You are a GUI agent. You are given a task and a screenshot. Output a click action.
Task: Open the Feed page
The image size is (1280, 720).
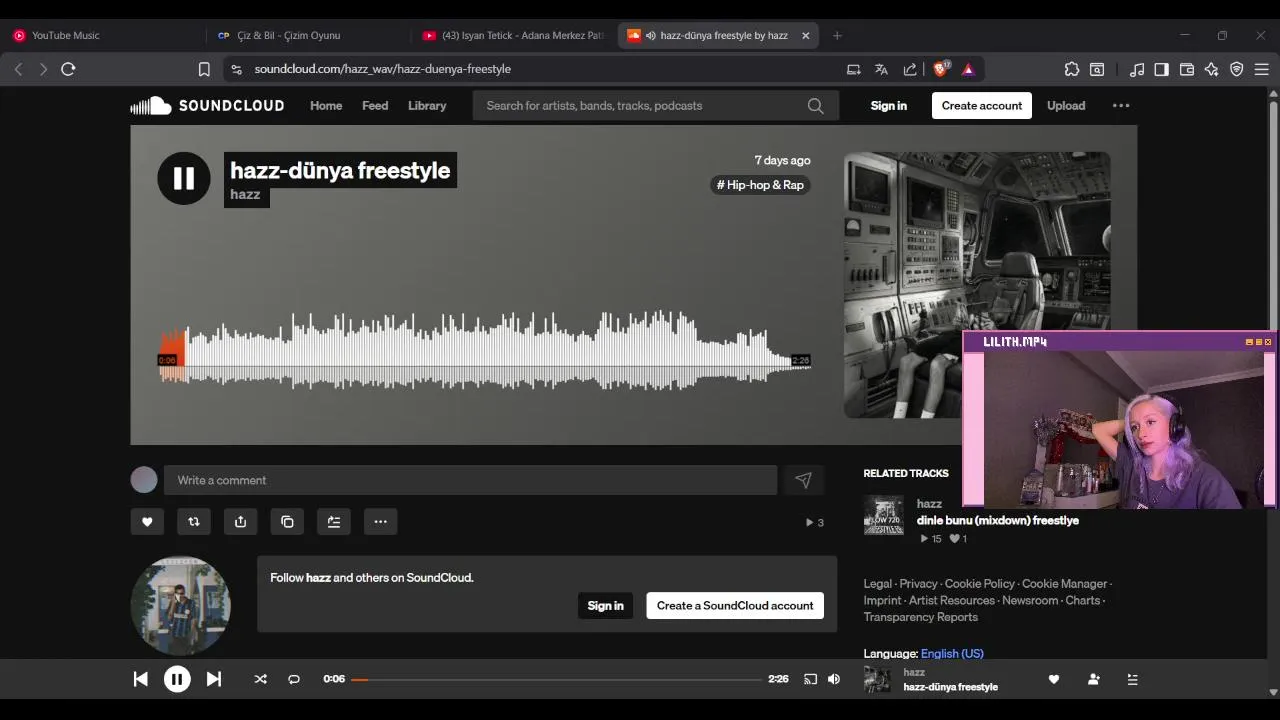point(375,105)
